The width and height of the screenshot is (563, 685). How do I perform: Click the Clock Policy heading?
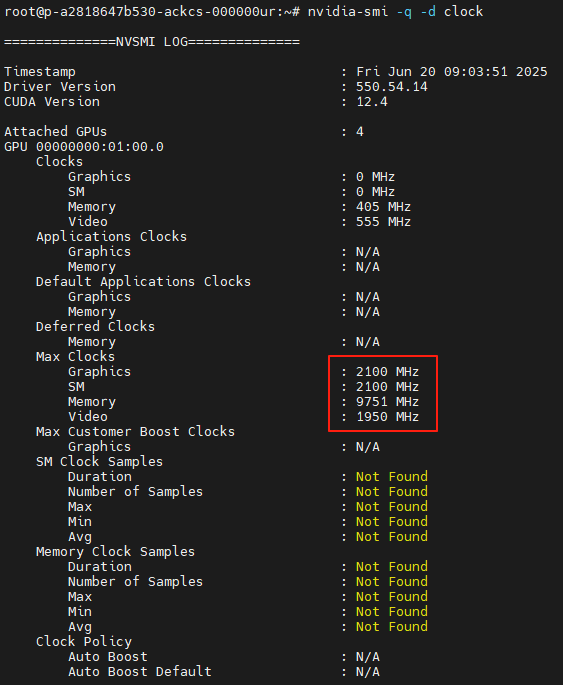pos(84,642)
